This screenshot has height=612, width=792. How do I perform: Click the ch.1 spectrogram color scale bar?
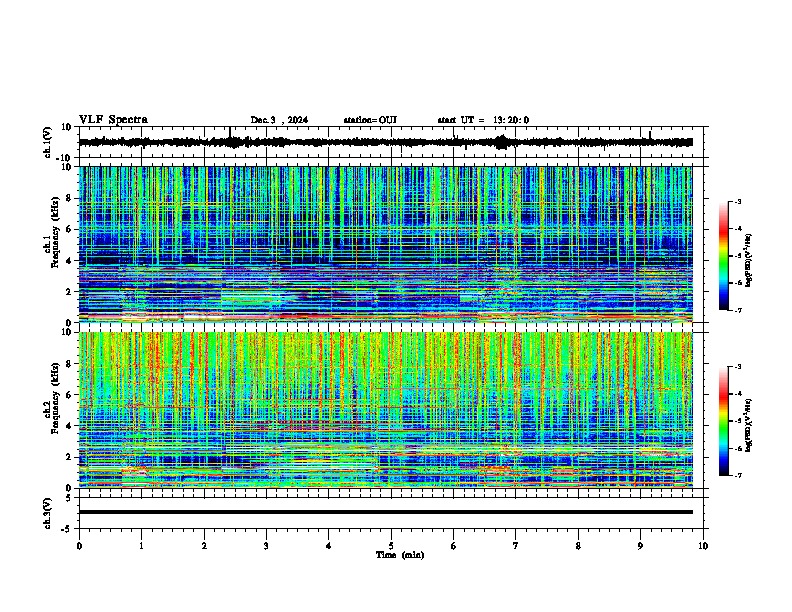tap(724, 256)
